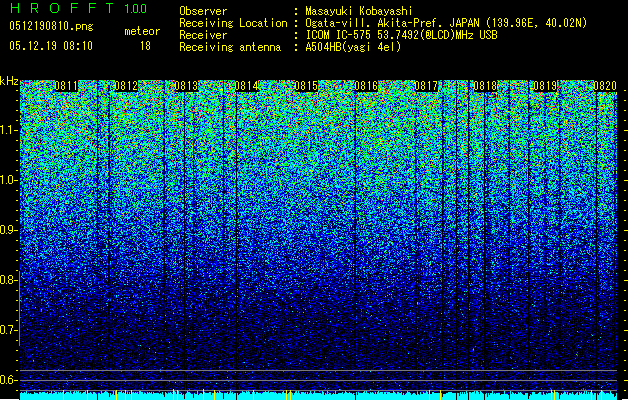Click the 0811 time marker
This screenshot has height=400, width=629.
66,86
